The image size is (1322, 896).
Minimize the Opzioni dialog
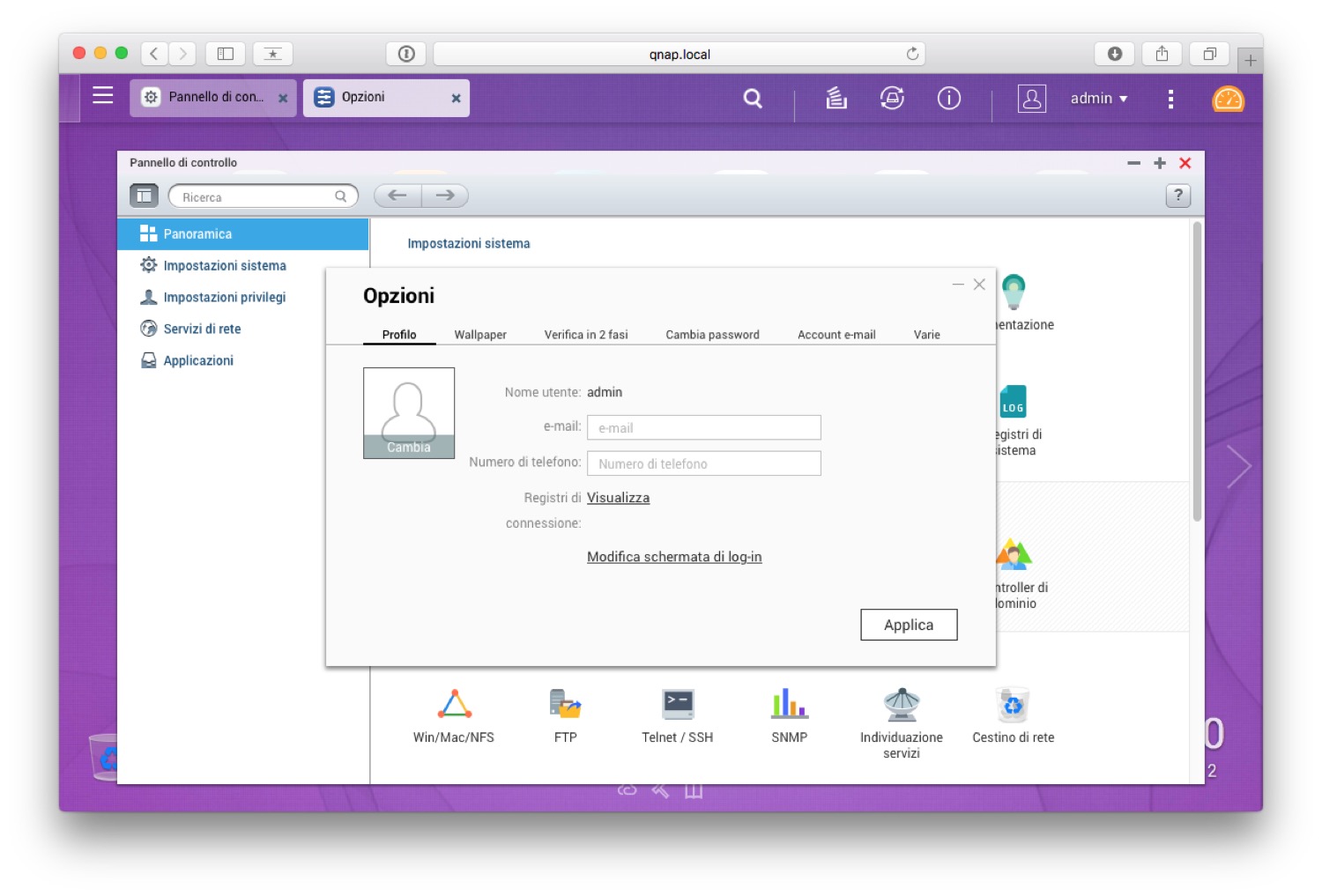coord(958,285)
